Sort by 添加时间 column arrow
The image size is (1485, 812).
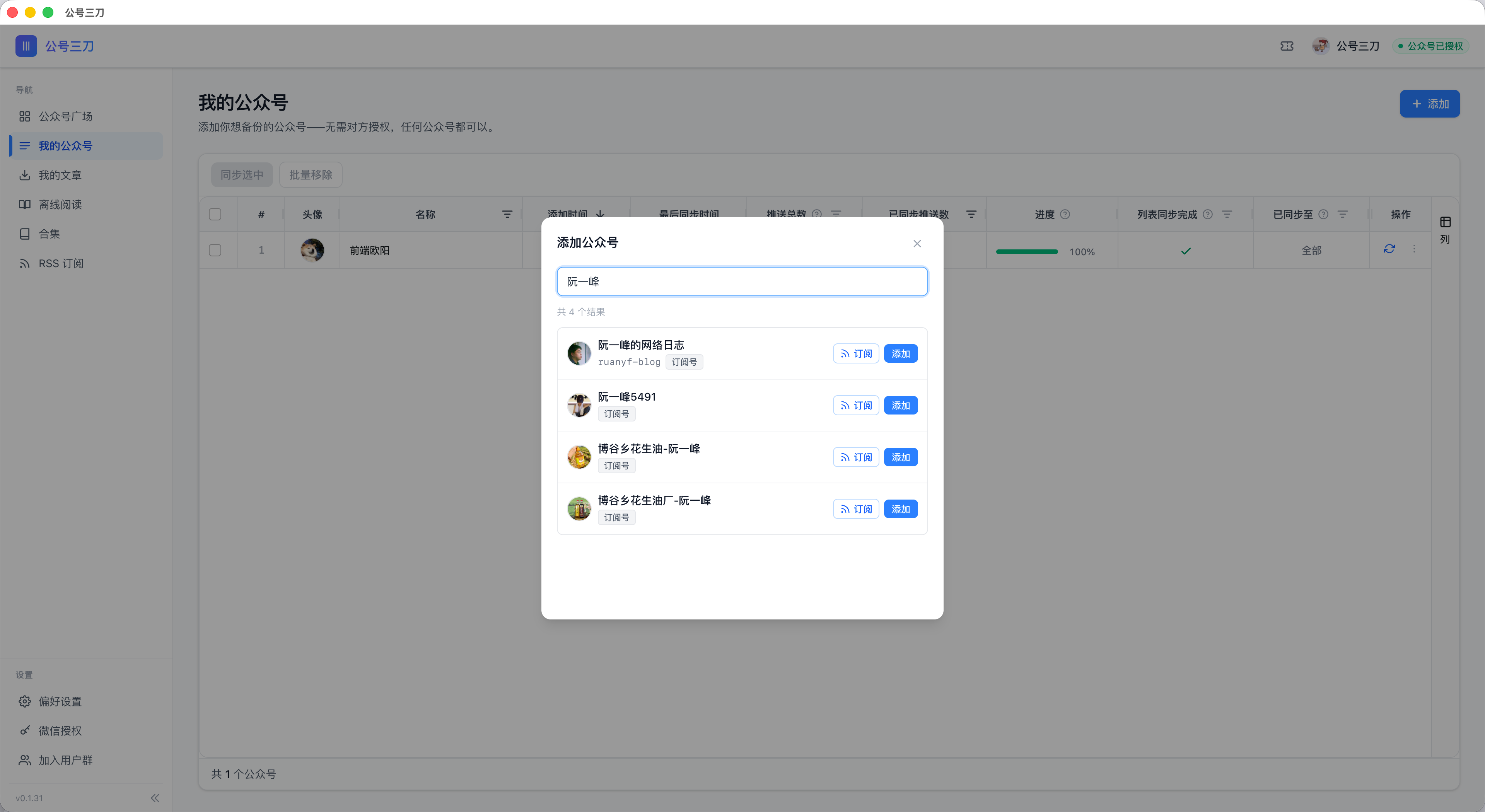[601, 214]
